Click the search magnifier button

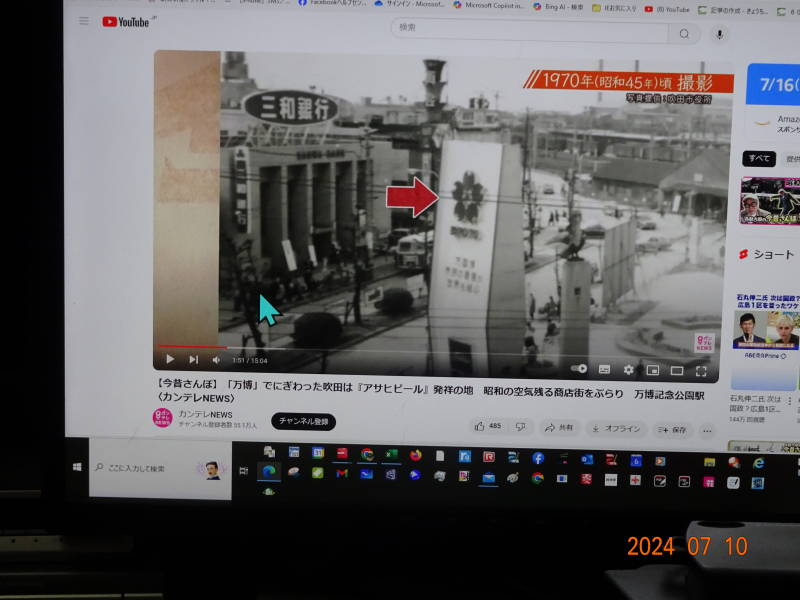click(684, 34)
